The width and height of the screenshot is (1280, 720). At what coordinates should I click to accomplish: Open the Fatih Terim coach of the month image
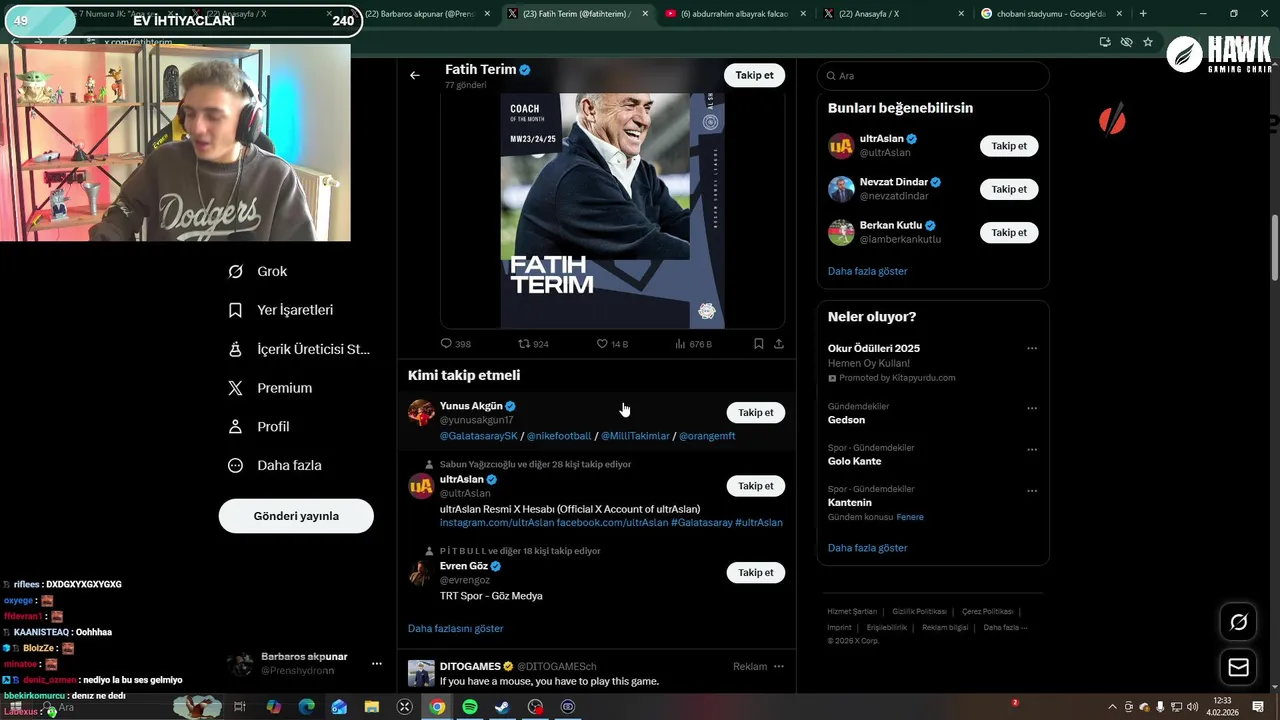pos(612,210)
